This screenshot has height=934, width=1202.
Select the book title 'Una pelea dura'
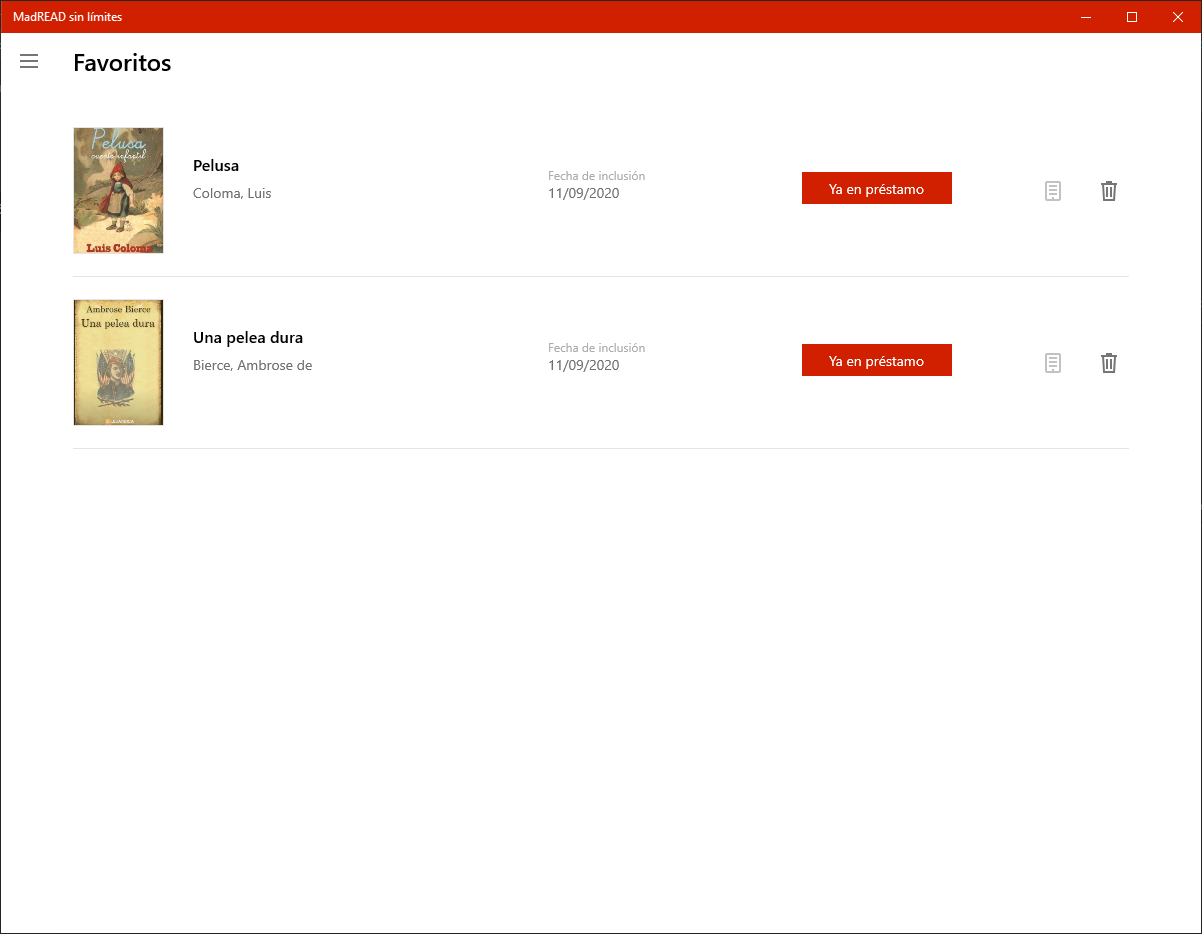click(248, 338)
